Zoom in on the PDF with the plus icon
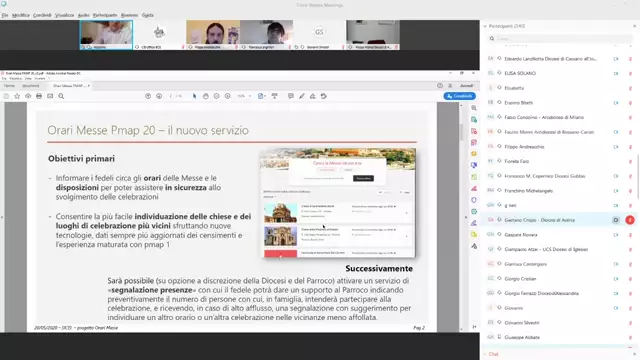640x360 pixels. coord(227,96)
